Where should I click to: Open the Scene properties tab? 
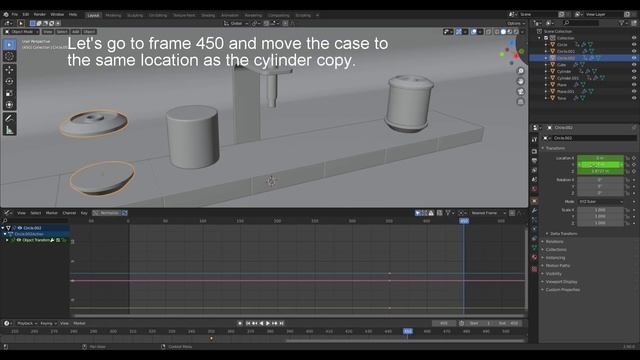tap(534, 180)
